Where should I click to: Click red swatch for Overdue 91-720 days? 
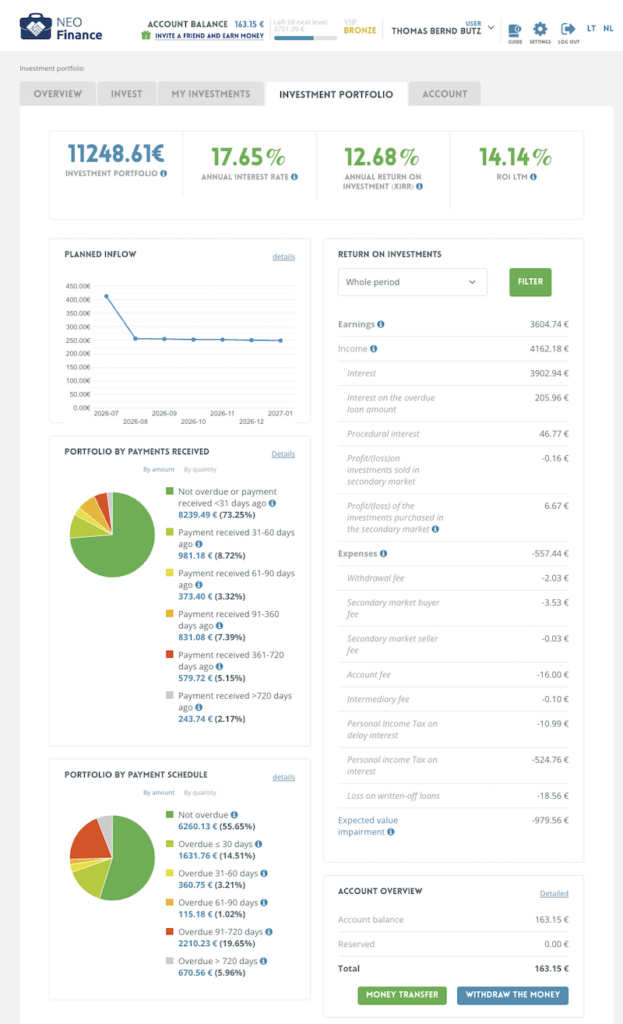(170, 932)
